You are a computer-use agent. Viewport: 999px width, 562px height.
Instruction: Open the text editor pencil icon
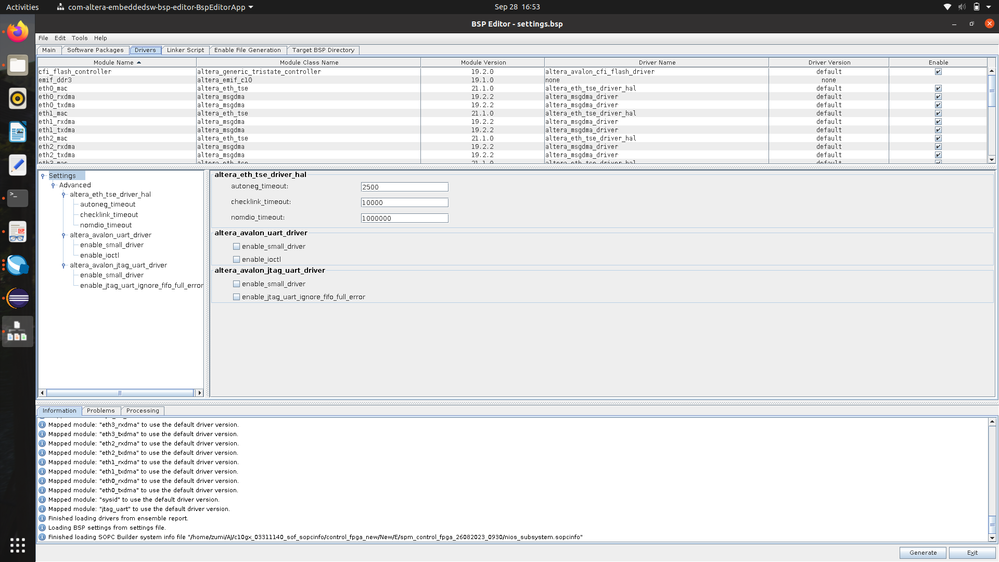[17, 164]
